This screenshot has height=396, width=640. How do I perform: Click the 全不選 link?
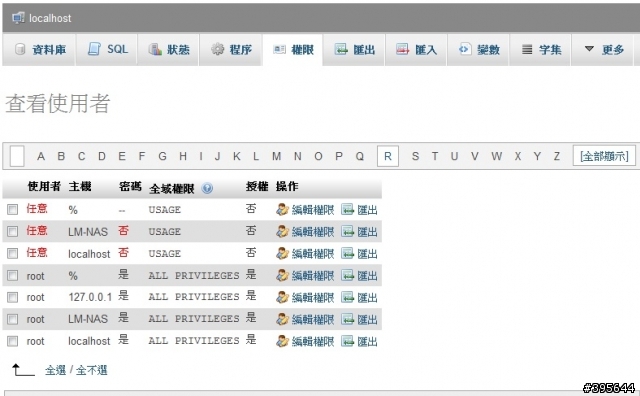click(92, 370)
